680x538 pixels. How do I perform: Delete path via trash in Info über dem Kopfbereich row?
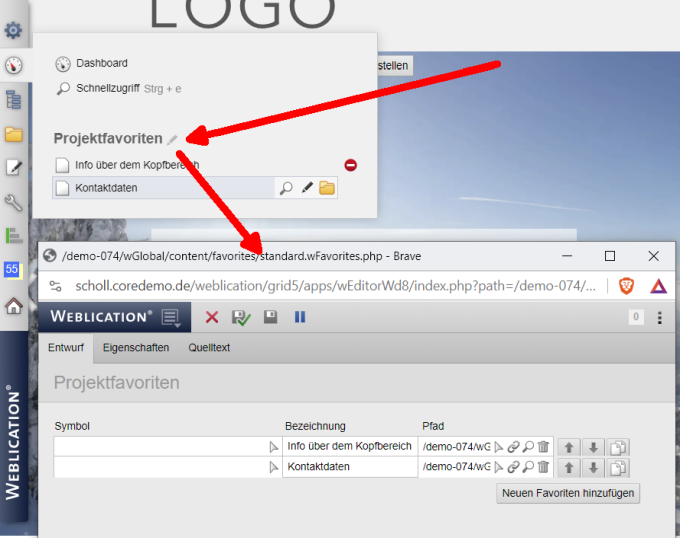(x=543, y=447)
